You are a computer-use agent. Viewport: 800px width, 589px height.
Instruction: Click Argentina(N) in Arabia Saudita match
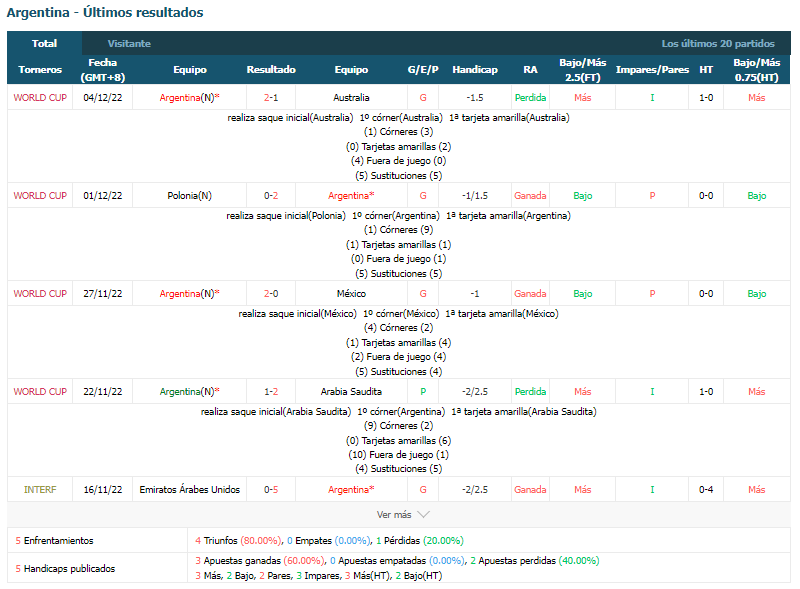[x=187, y=391]
